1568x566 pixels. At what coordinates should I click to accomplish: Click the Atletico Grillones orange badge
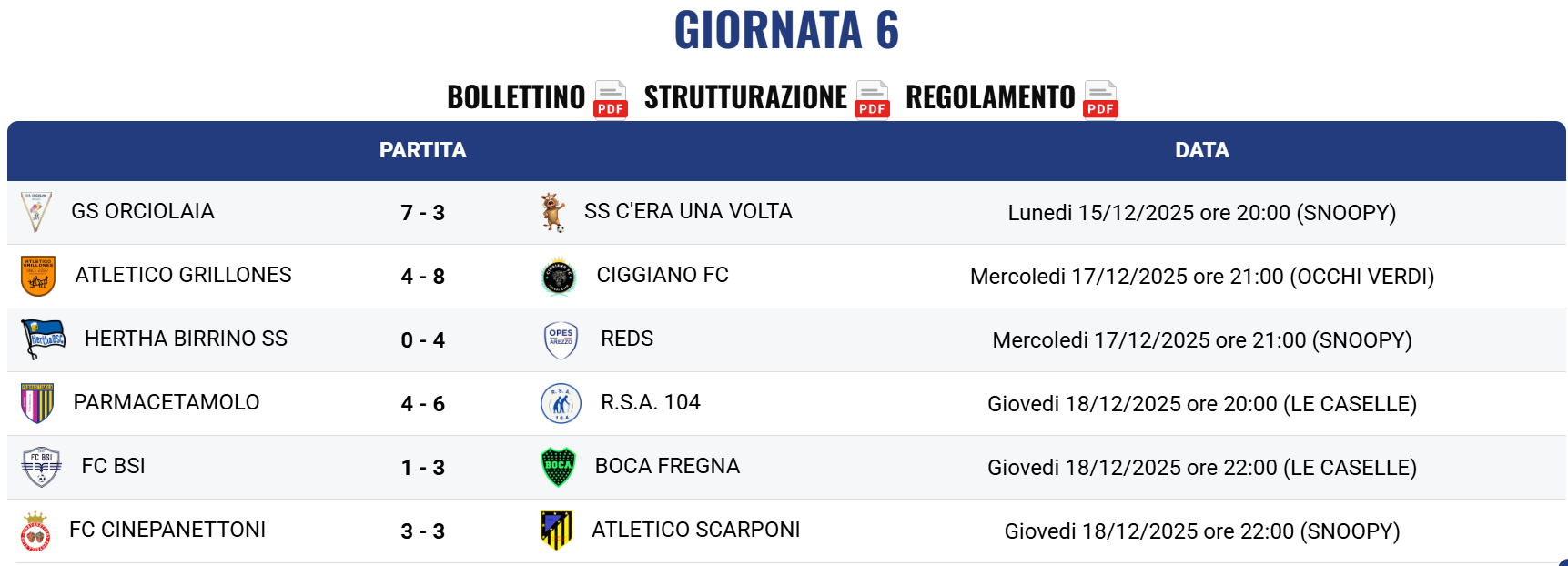(38, 276)
